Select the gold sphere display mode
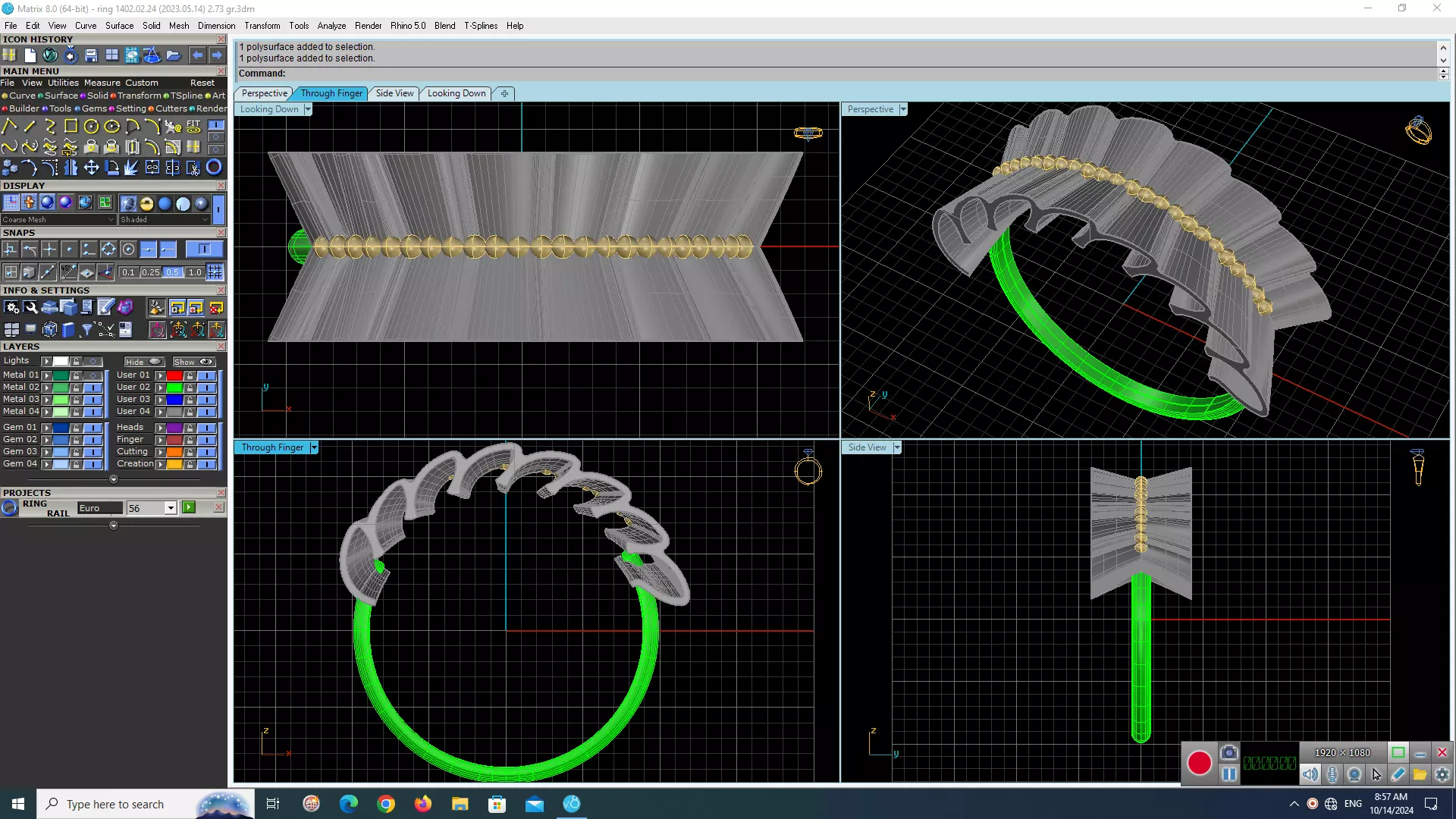 coord(146,203)
